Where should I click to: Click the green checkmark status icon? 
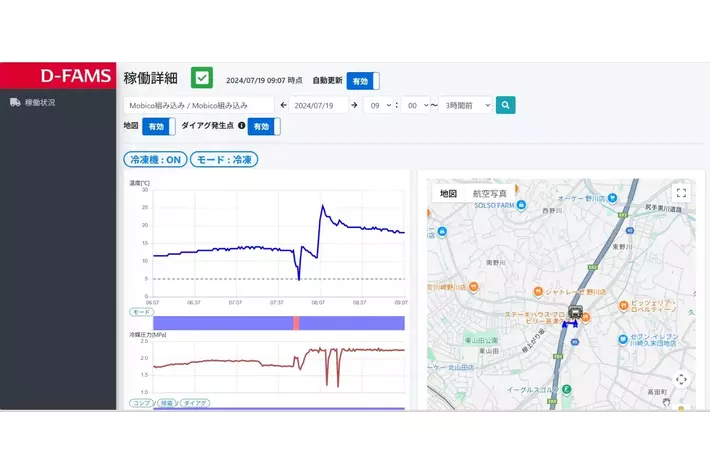[x=202, y=78]
